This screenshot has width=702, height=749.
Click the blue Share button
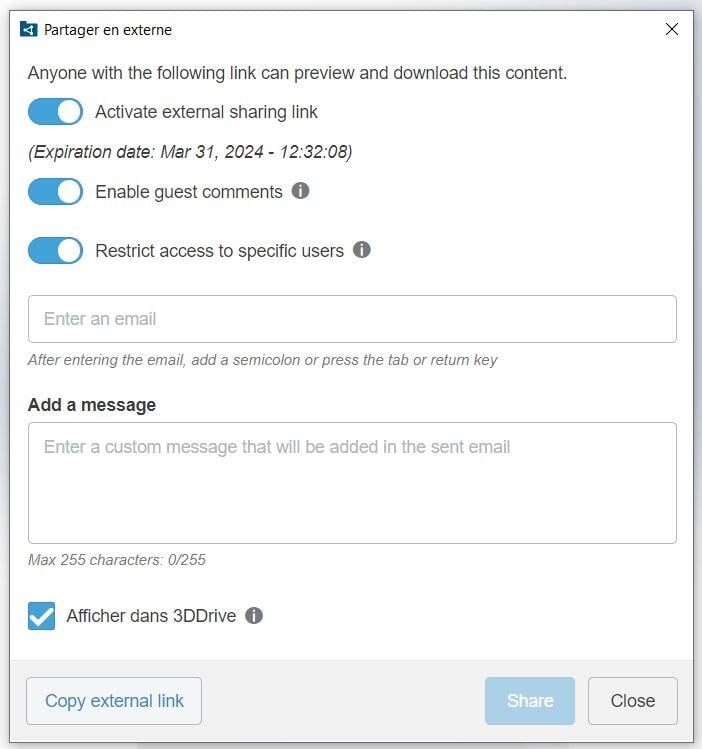[x=530, y=701]
